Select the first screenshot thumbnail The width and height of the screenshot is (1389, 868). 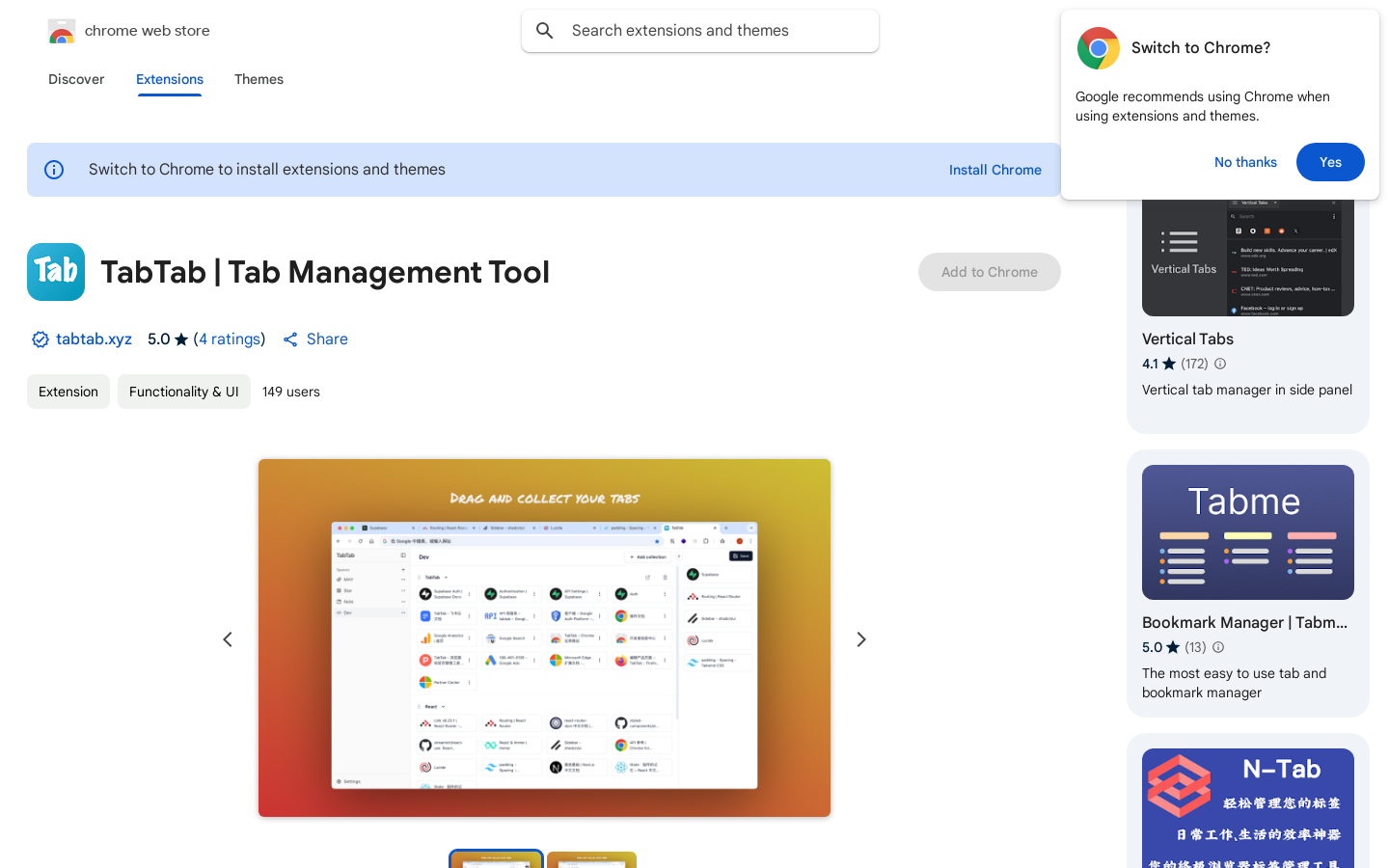[x=496, y=859]
